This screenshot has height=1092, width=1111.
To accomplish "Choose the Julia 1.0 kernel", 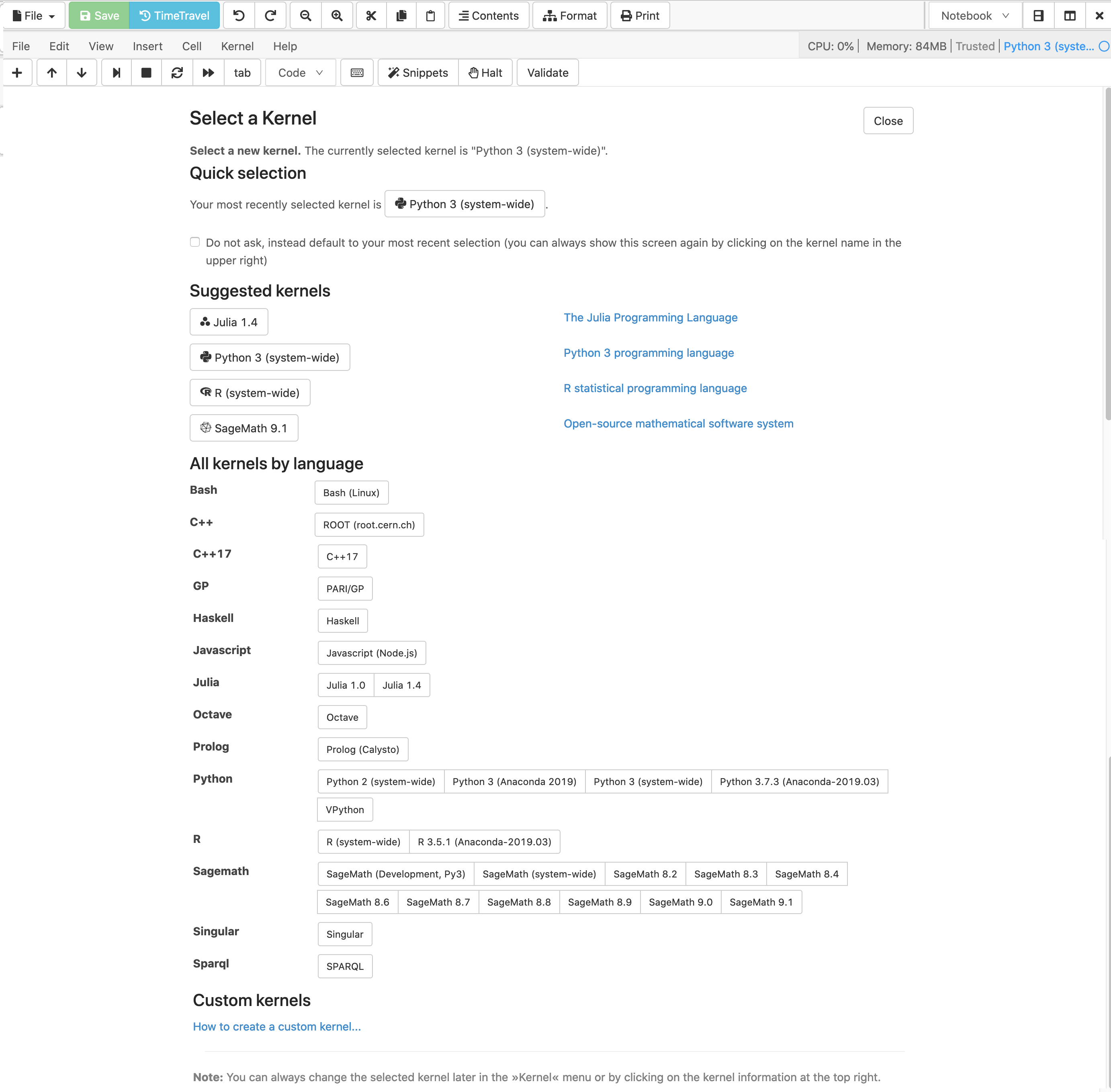I will 346,685.
